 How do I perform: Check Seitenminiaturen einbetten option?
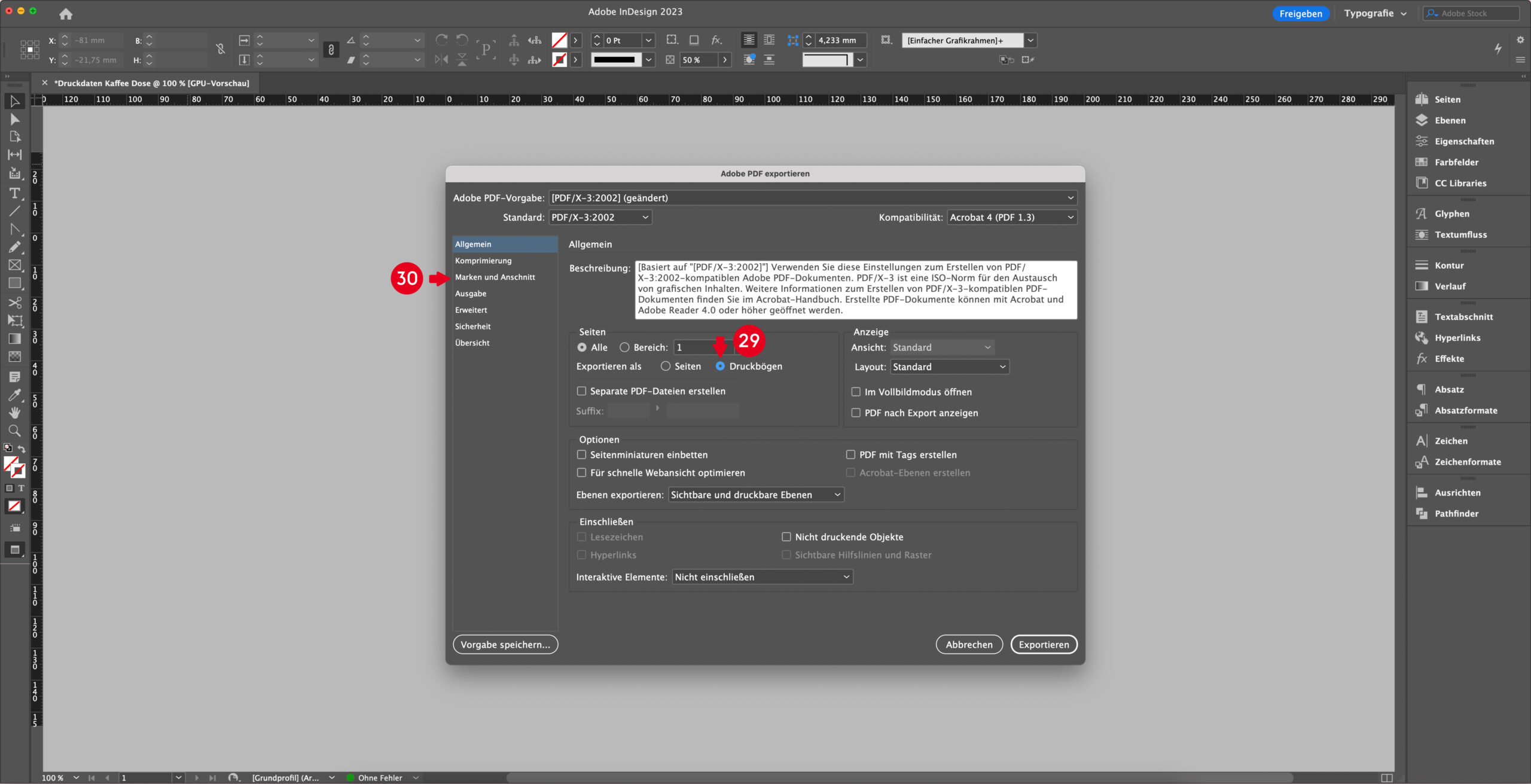(x=581, y=454)
